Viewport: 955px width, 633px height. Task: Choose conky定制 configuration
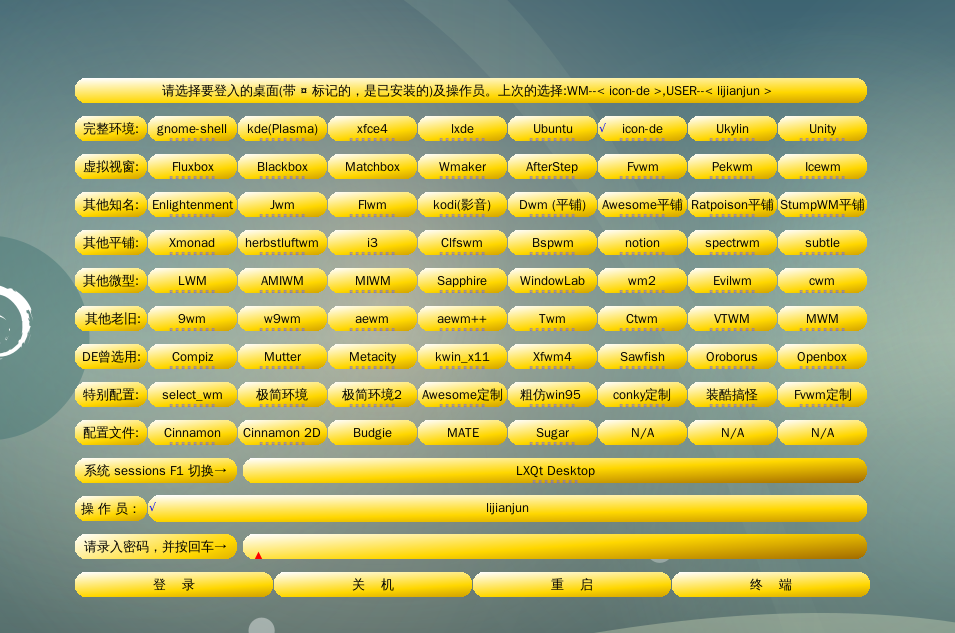pos(642,395)
